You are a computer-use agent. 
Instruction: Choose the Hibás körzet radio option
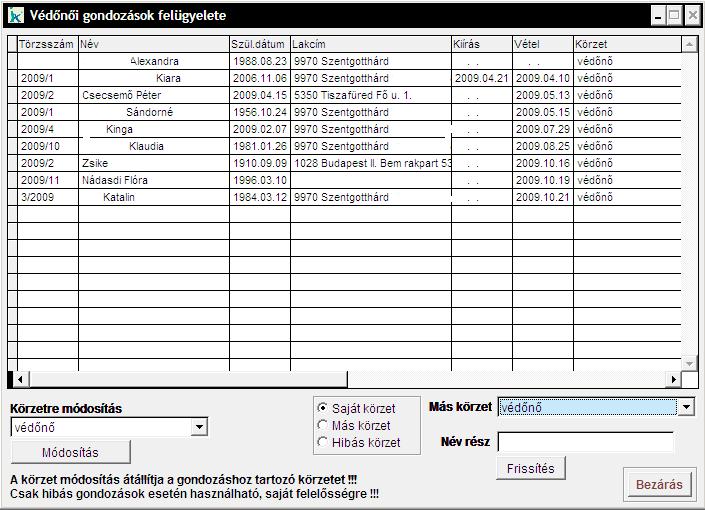tap(322, 442)
